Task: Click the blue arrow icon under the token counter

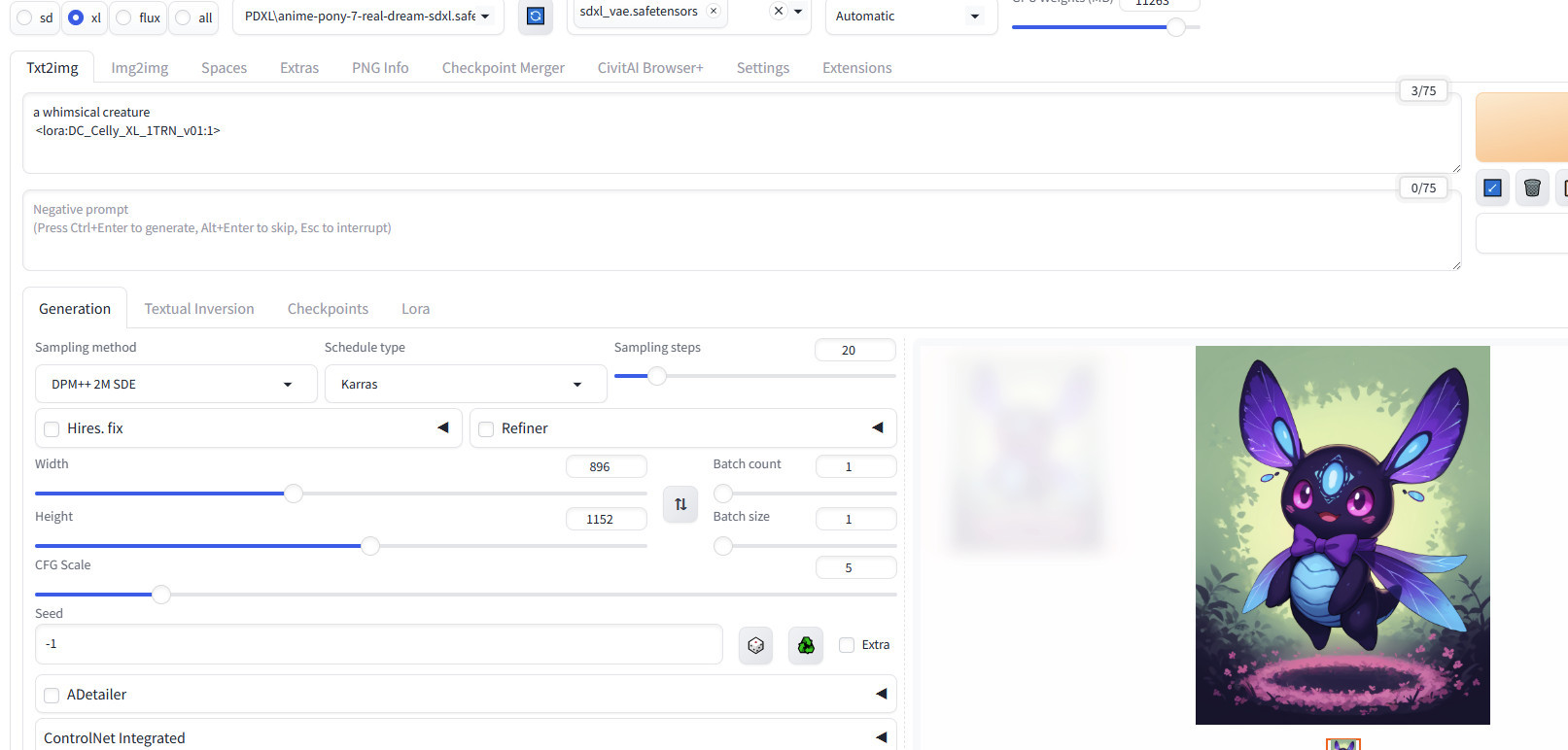Action: tap(1493, 187)
